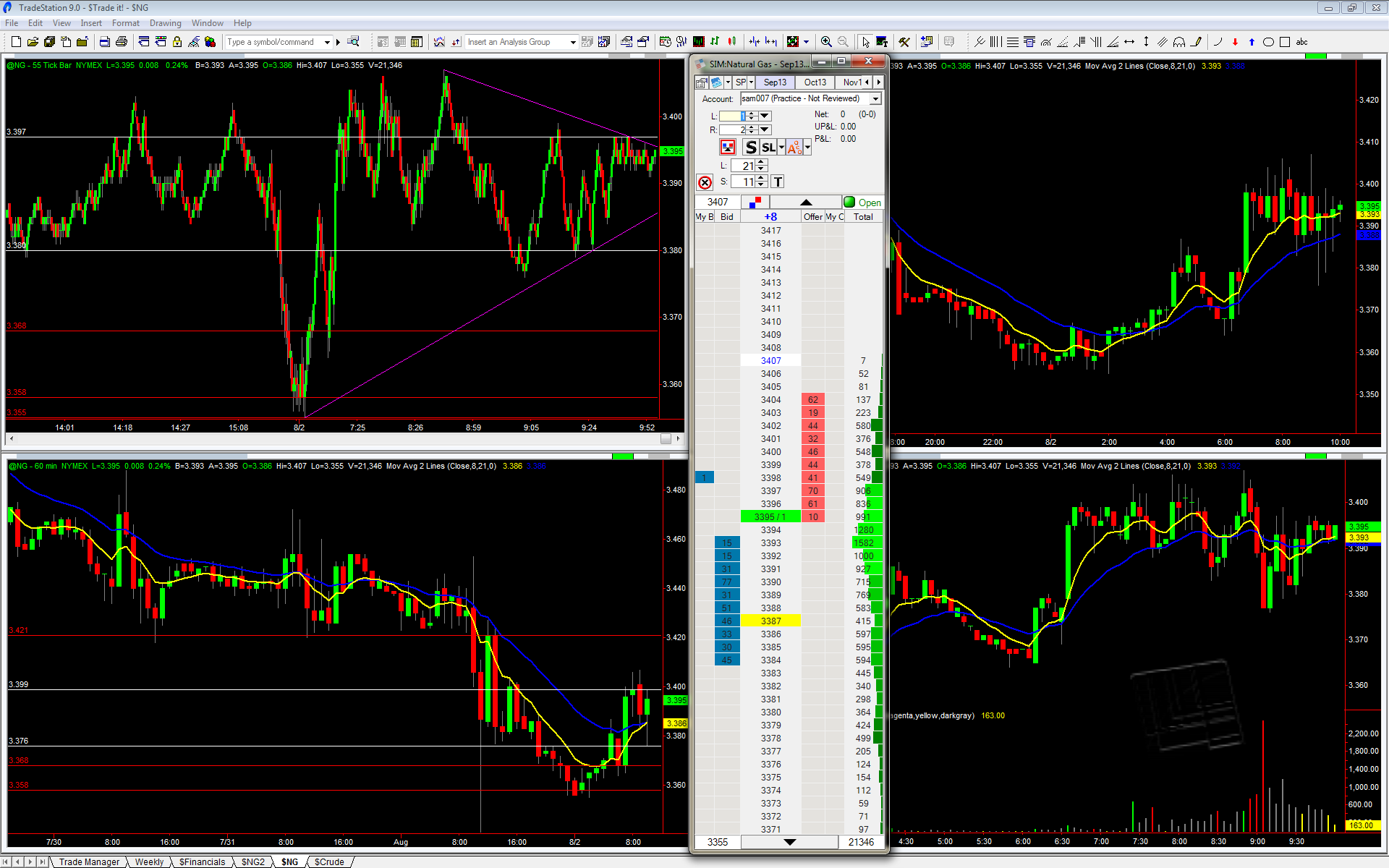Click the Bid column header in Matrix

(x=727, y=216)
